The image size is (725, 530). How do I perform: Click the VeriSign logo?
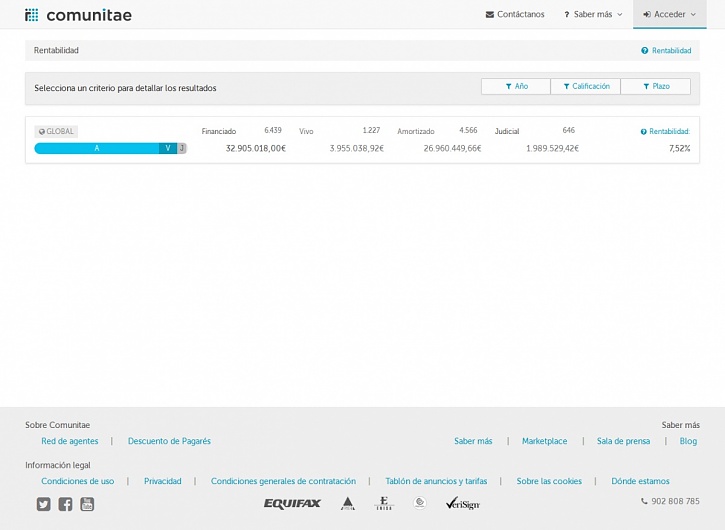click(462, 503)
